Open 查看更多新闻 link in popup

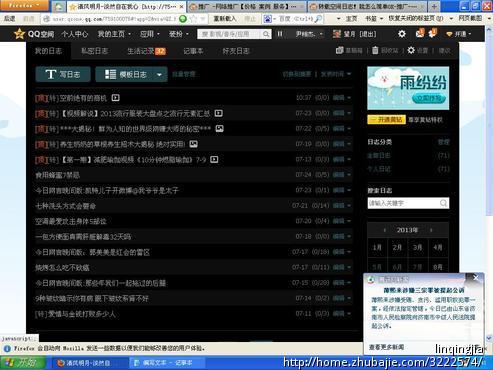coord(387,347)
